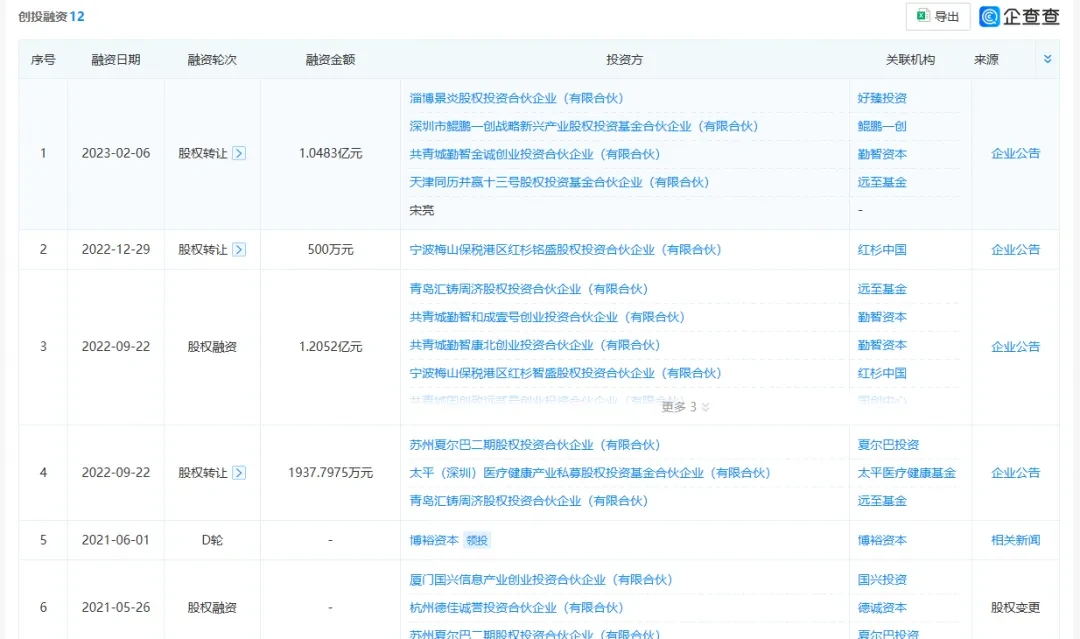Open detail arrow beside row 1 股权转让
The width and height of the screenshot is (1080, 639).
239,154
